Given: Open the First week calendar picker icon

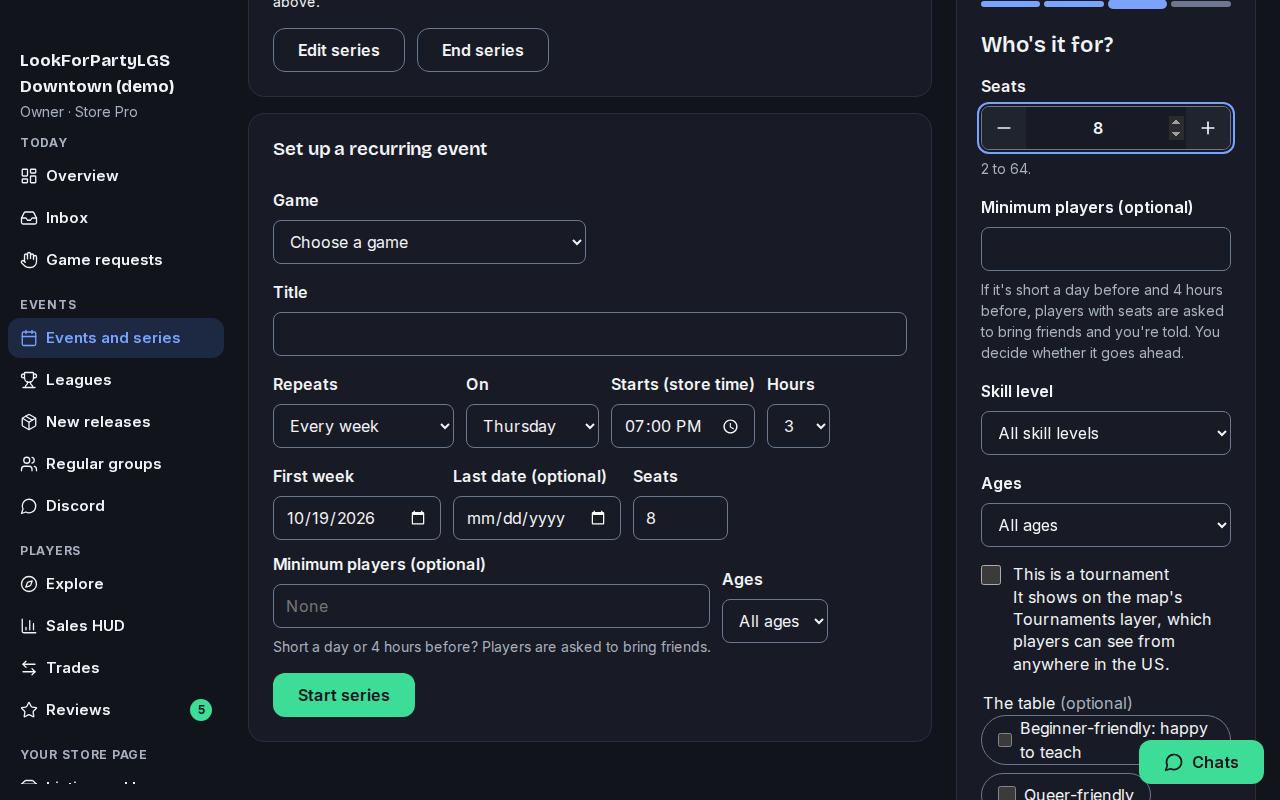Looking at the screenshot, I should pyautogui.click(x=418, y=518).
